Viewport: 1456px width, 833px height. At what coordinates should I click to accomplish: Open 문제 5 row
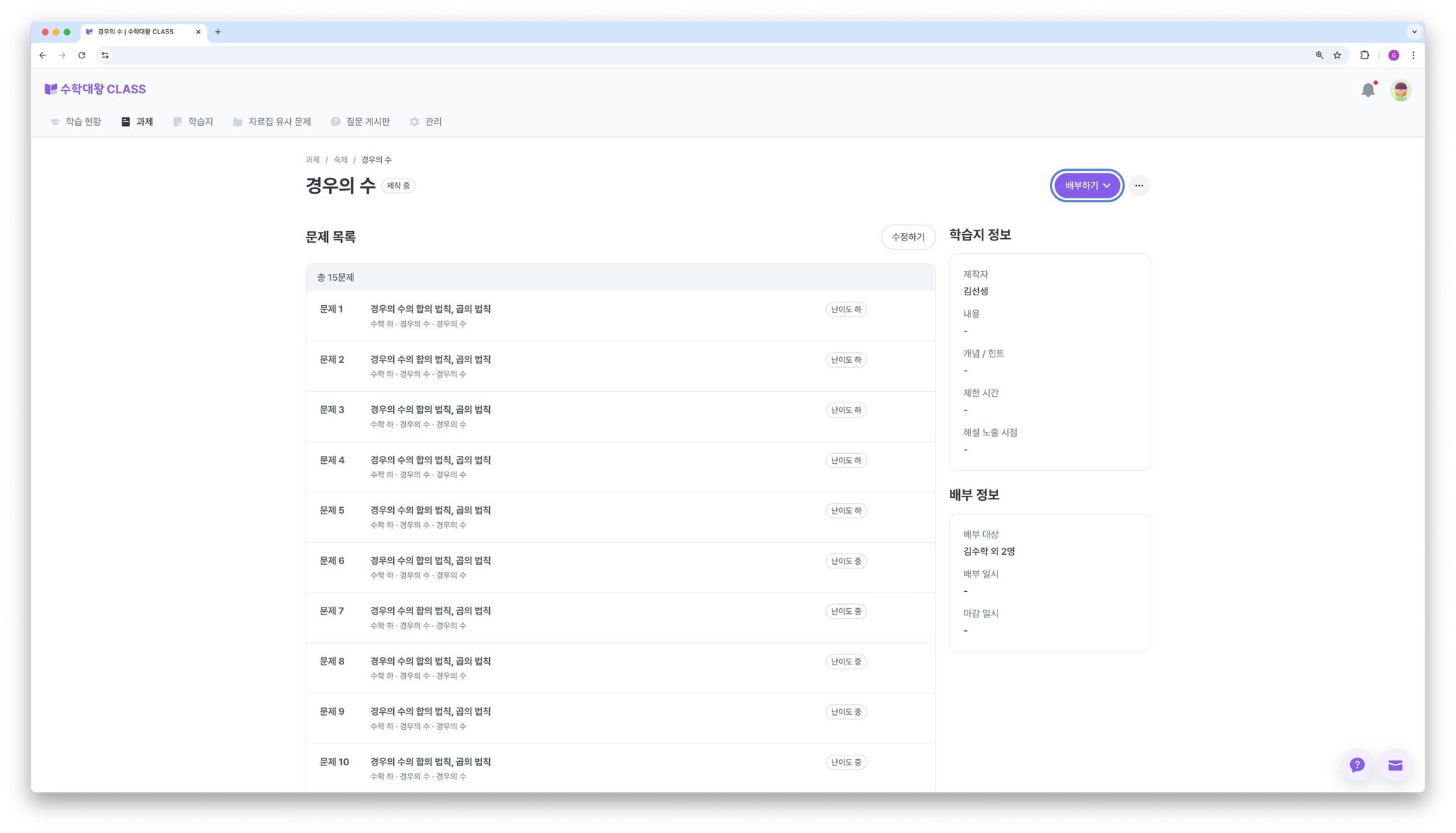[x=621, y=517]
